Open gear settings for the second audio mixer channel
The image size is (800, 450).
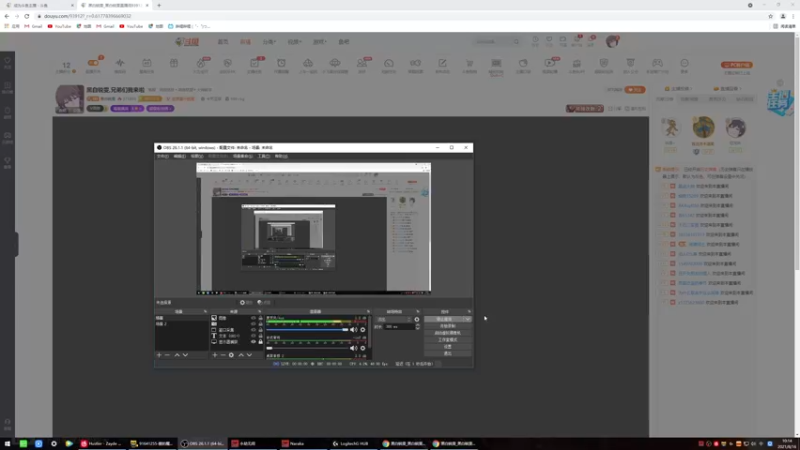363,348
